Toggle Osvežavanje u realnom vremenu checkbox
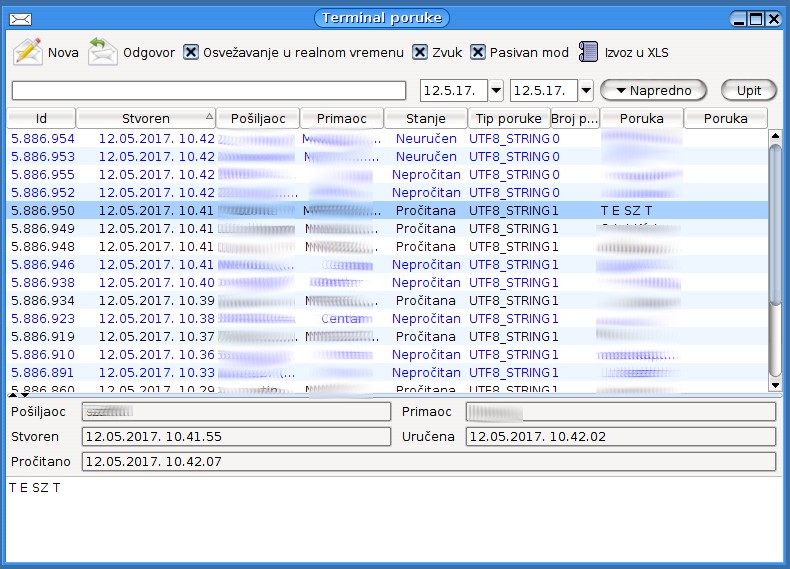The image size is (790, 569). (x=191, y=52)
